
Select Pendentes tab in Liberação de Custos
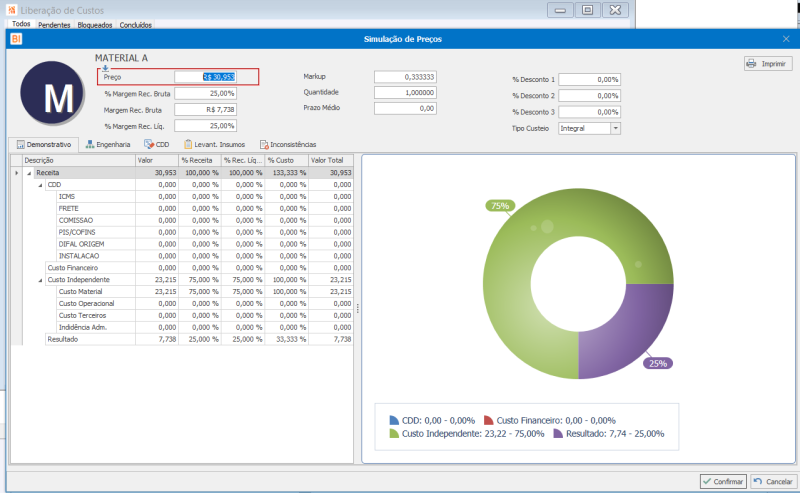pyautogui.click(x=54, y=24)
